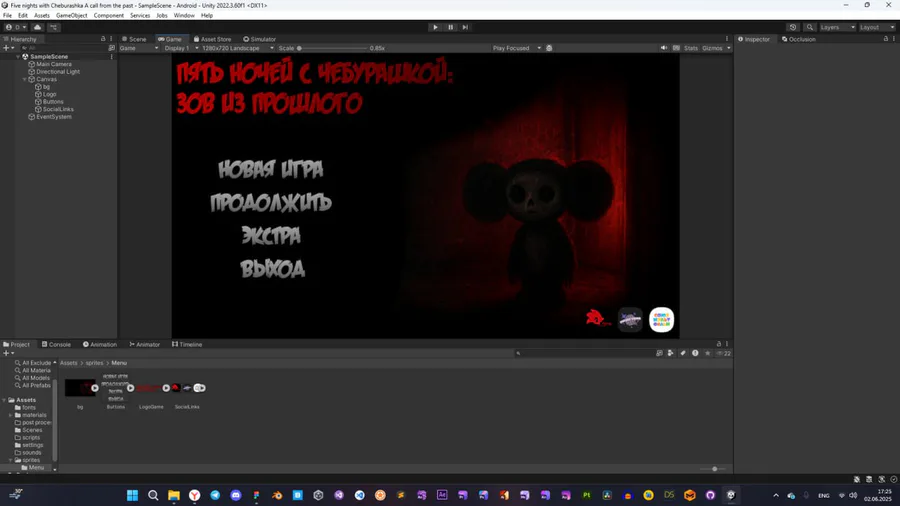Open the Play Focused dropdown
The width and height of the screenshot is (900, 506).
tap(517, 48)
